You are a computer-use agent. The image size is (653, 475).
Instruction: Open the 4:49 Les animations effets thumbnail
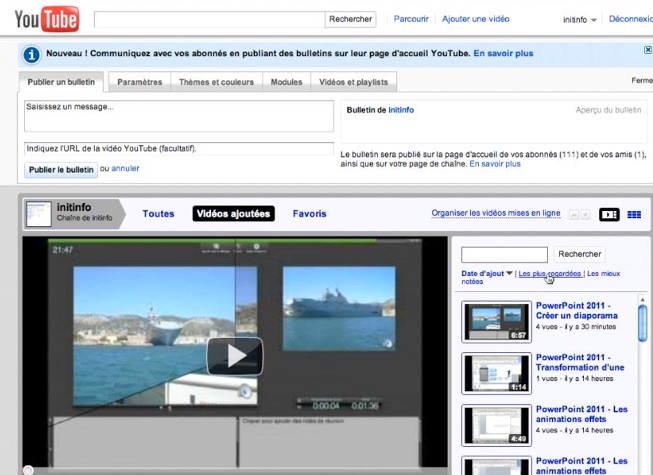[x=496, y=425]
